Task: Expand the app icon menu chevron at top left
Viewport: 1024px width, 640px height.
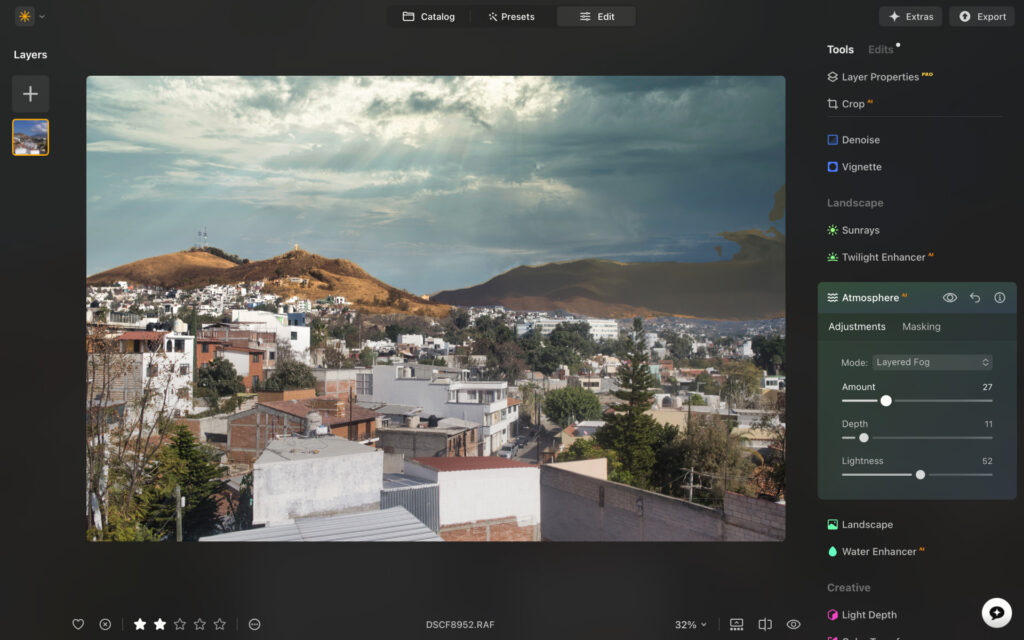Action: coord(42,16)
